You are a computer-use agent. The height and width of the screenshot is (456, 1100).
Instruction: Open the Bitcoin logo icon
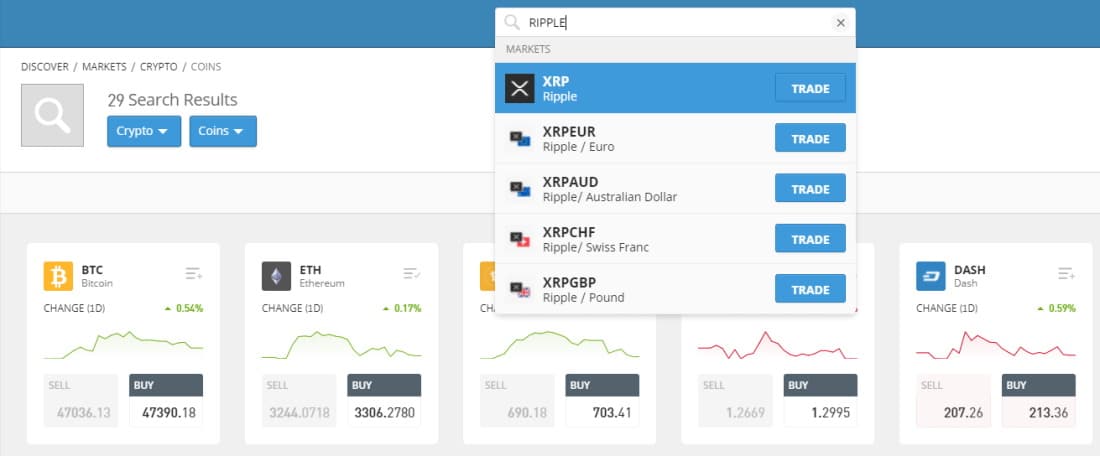[58, 276]
